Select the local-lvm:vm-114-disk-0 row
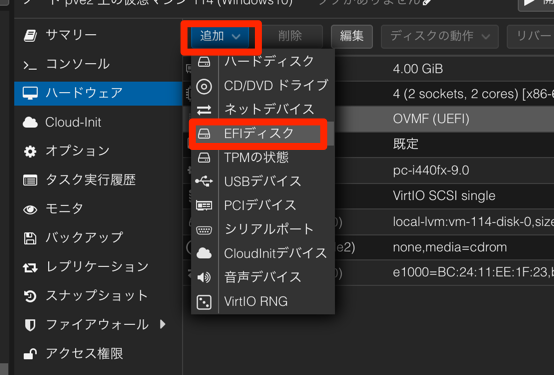Image resolution: width=554 pixels, height=375 pixels. coord(369,222)
